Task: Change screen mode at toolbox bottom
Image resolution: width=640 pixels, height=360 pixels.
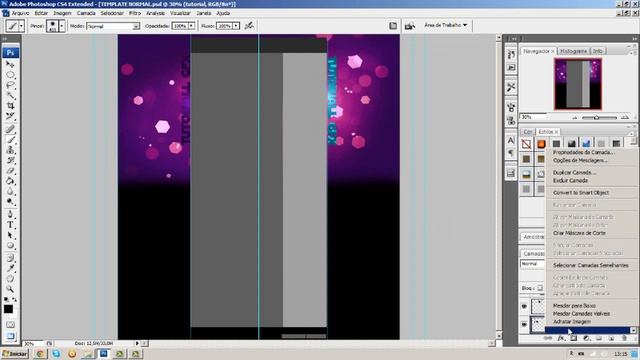Action: coord(10,336)
